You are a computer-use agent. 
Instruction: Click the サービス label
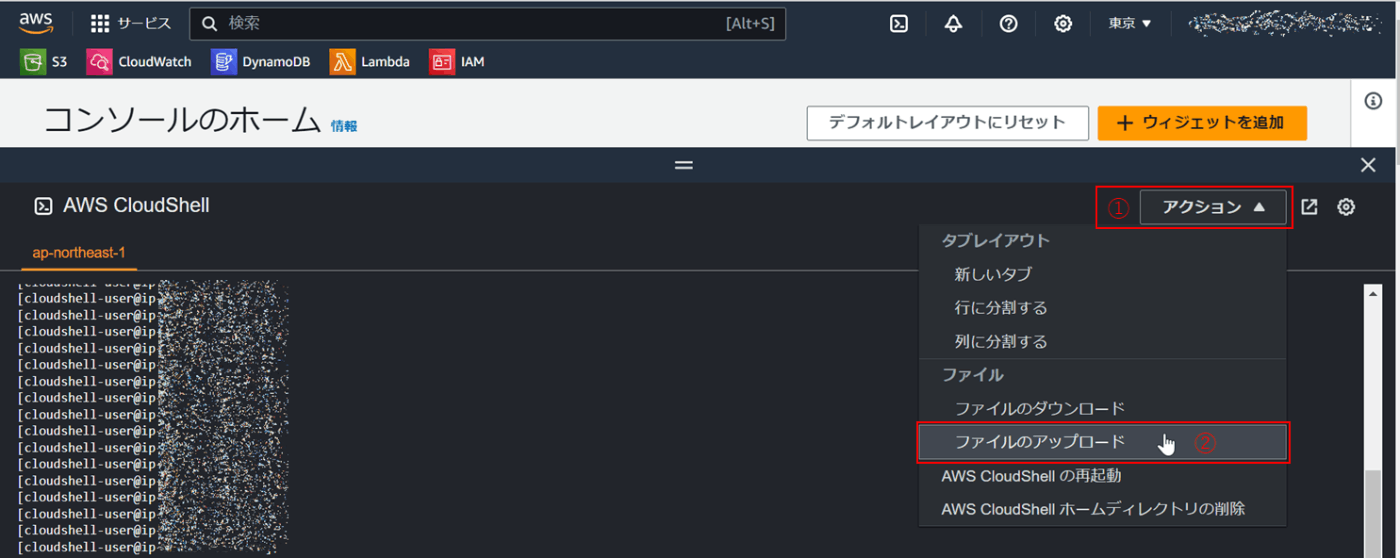(x=144, y=23)
